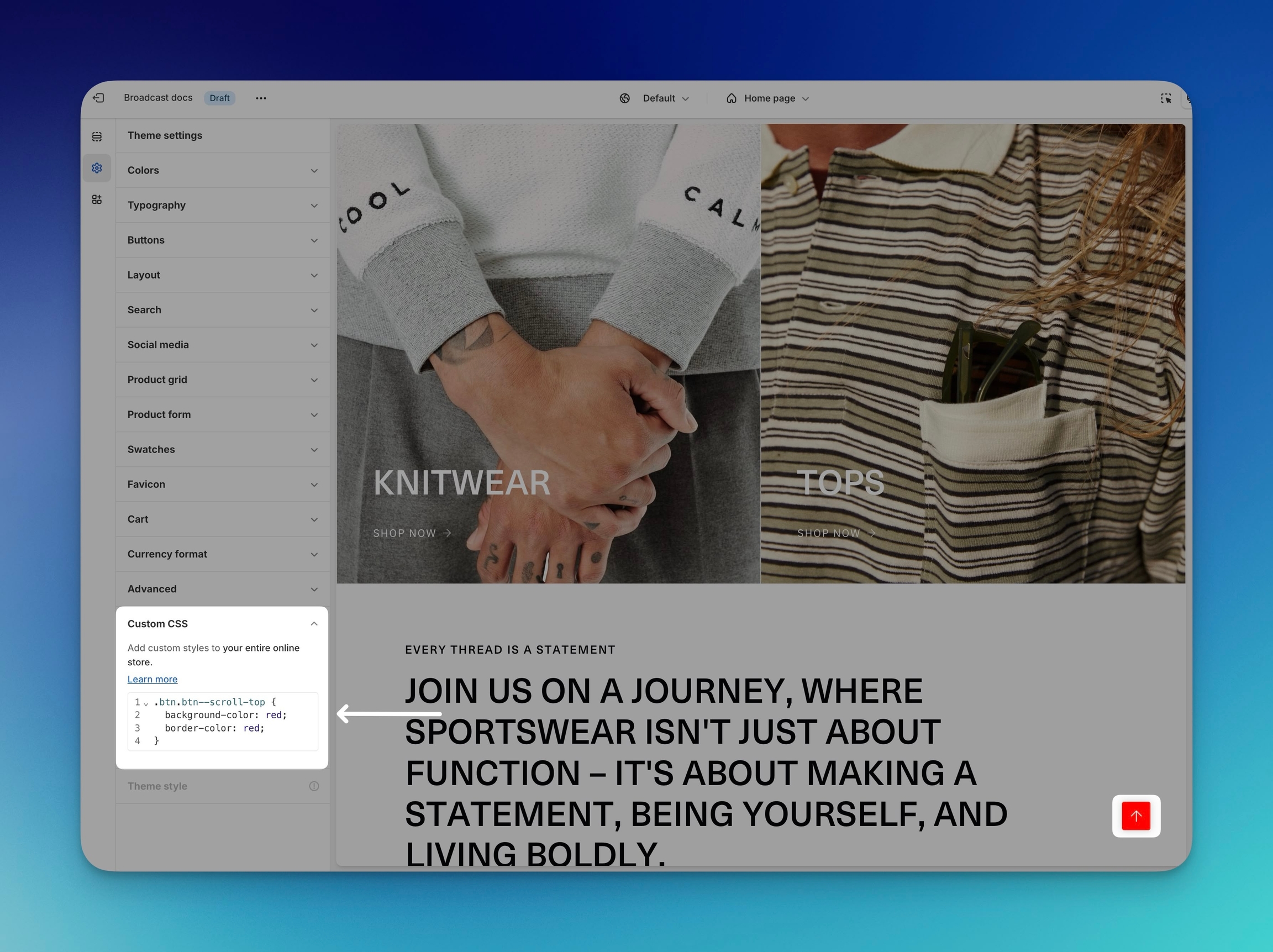Expand the Colors settings section
Image resolution: width=1273 pixels, height=952 pixels.
coord(222,170)
